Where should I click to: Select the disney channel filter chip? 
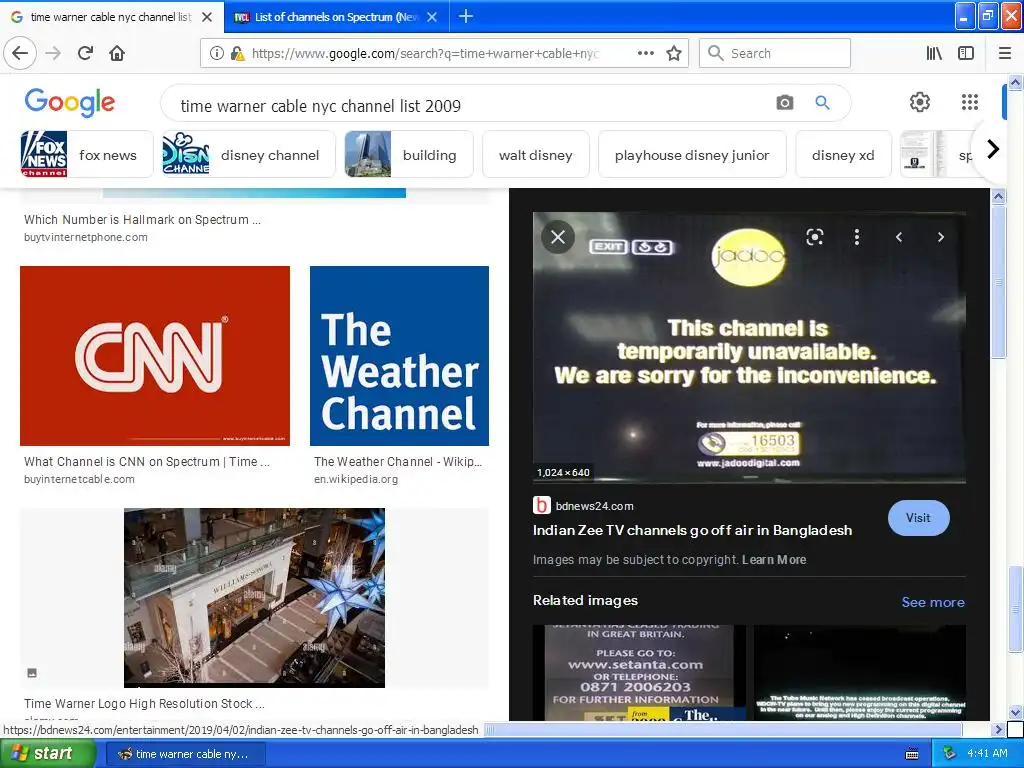249,155
